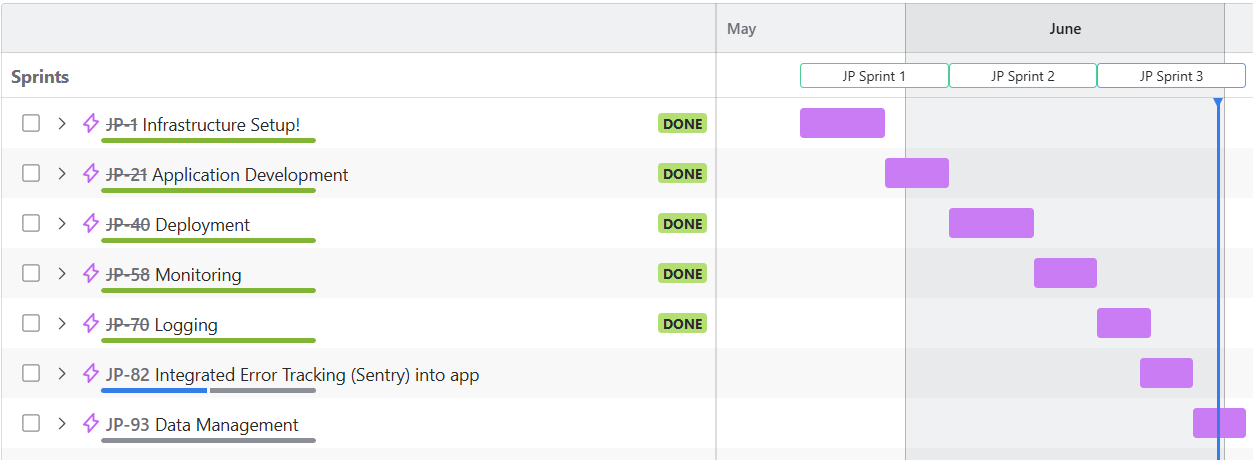Select the epic icon next to JP-40 Deployment
This screenshot has width=1253, height=460.
coord(91,223)
